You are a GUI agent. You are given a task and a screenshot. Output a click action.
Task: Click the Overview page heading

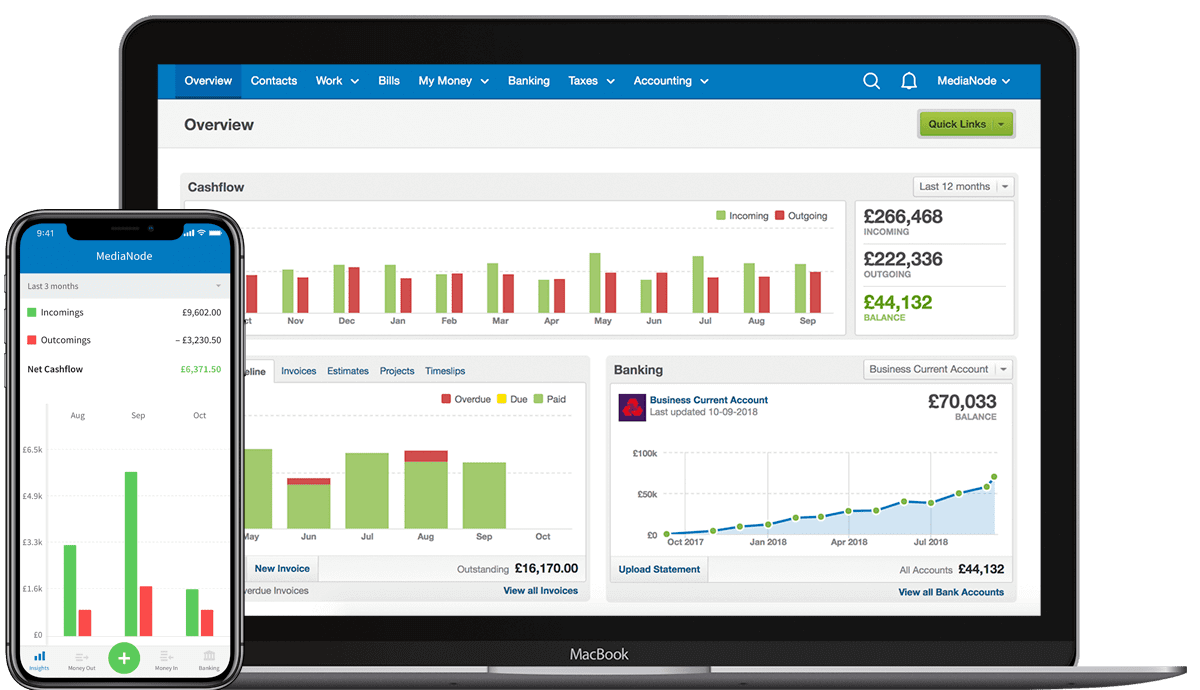point(219,125)
